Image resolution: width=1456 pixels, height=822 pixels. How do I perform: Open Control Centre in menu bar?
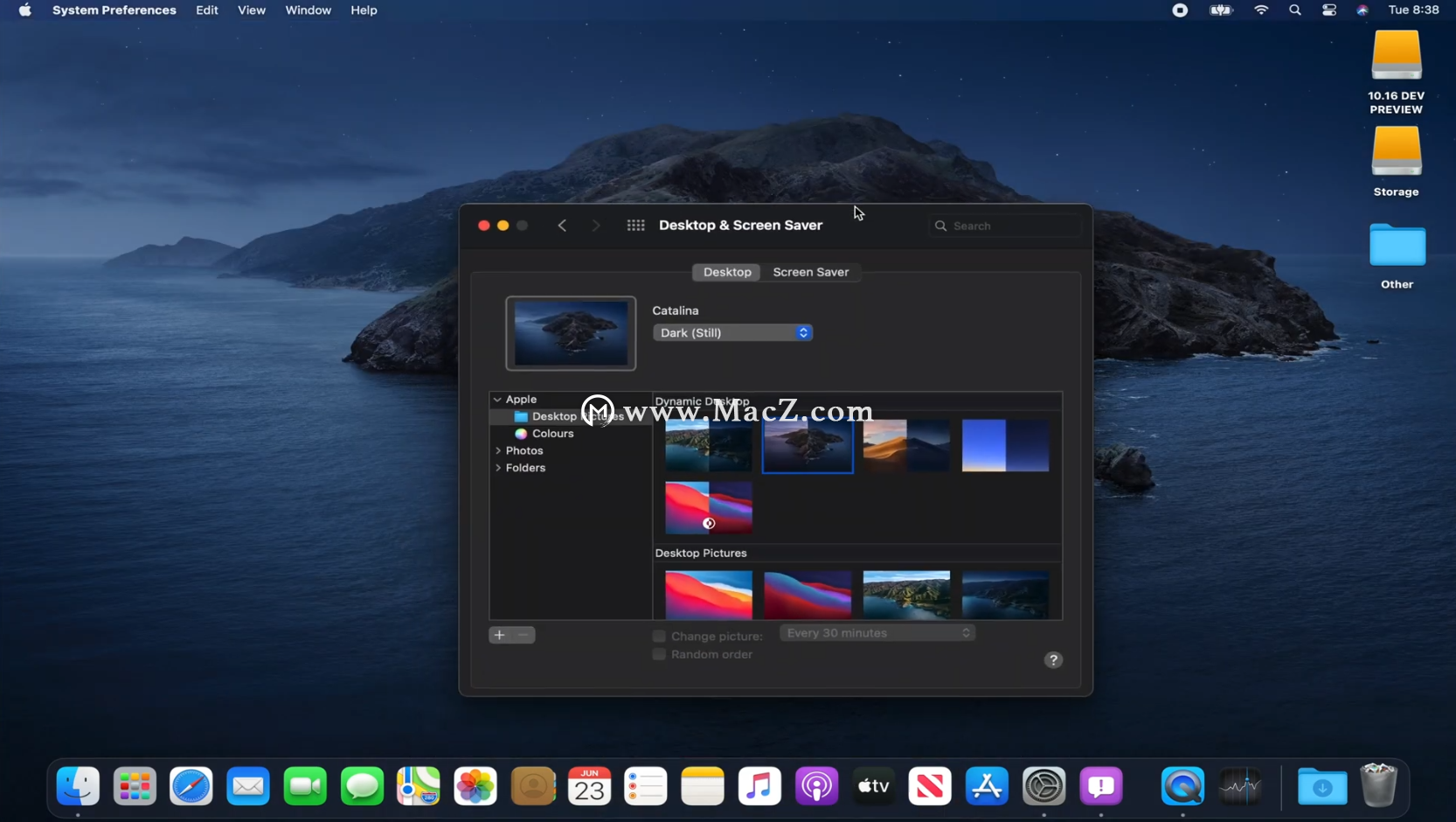pos(1329,10)
